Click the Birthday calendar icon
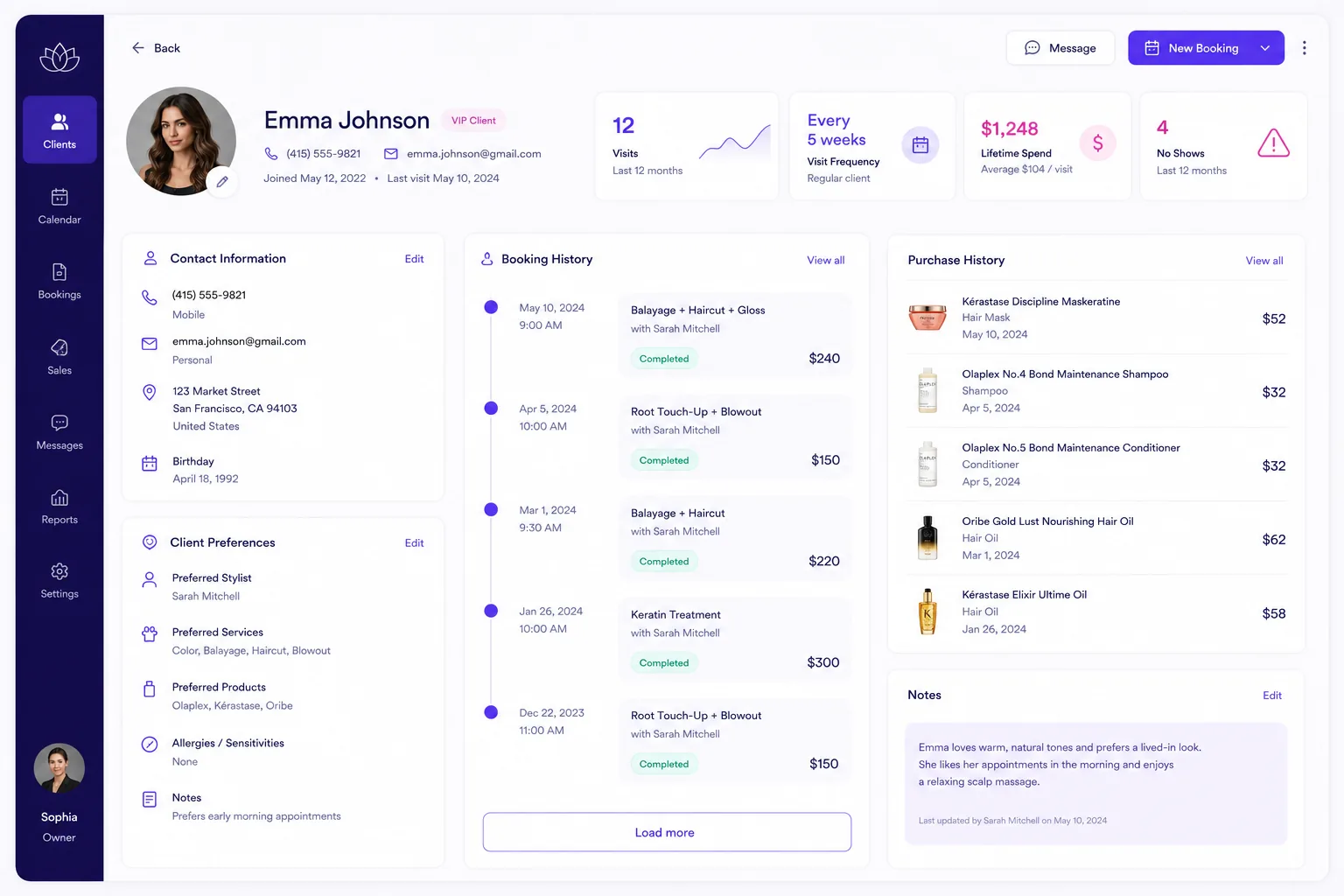Image resolution: width=1344 pixels, height=896 pixels. click(x=150, y=463)
